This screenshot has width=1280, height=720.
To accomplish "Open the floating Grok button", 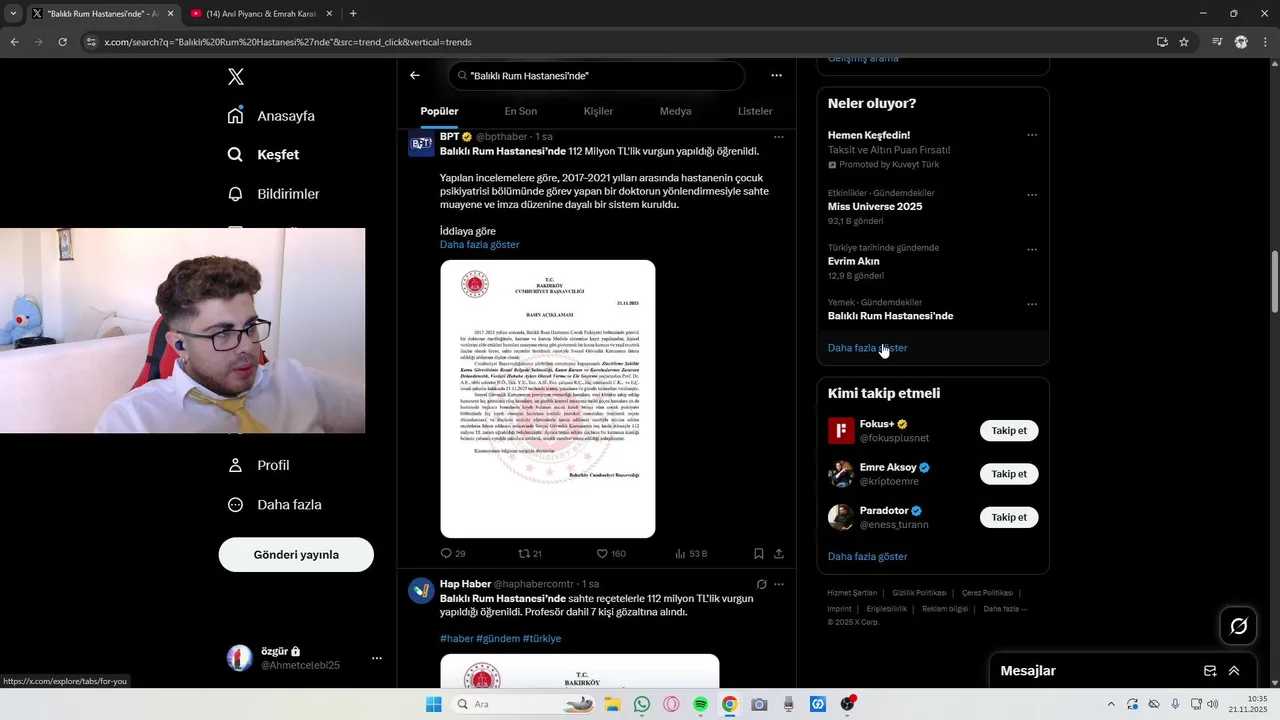I will click(x=1238, y=626).
